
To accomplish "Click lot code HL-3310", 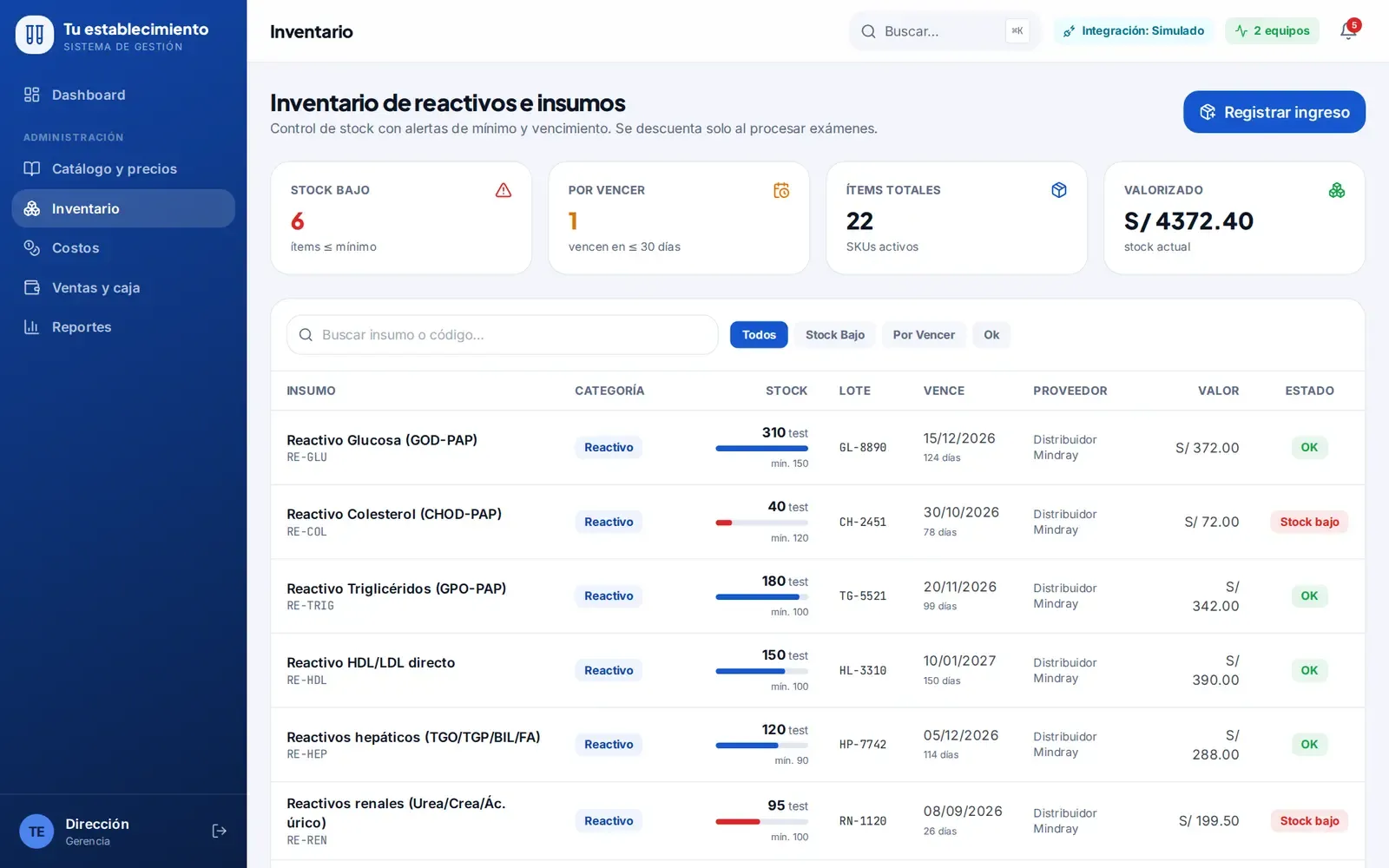I will coord(863,671).
